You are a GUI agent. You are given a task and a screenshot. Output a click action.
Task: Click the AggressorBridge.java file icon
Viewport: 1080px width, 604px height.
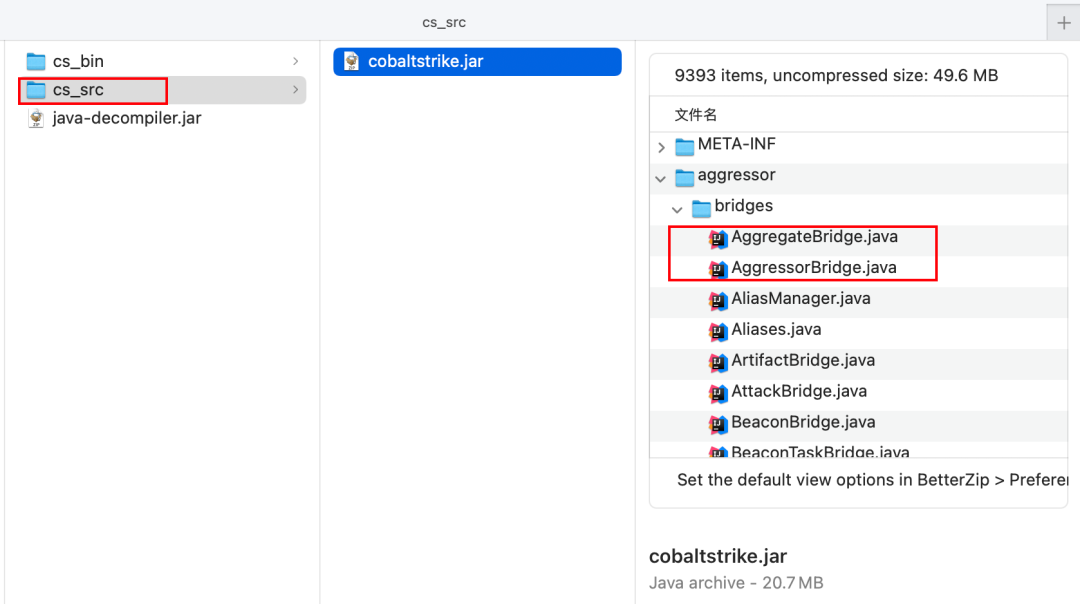(718, 269)
